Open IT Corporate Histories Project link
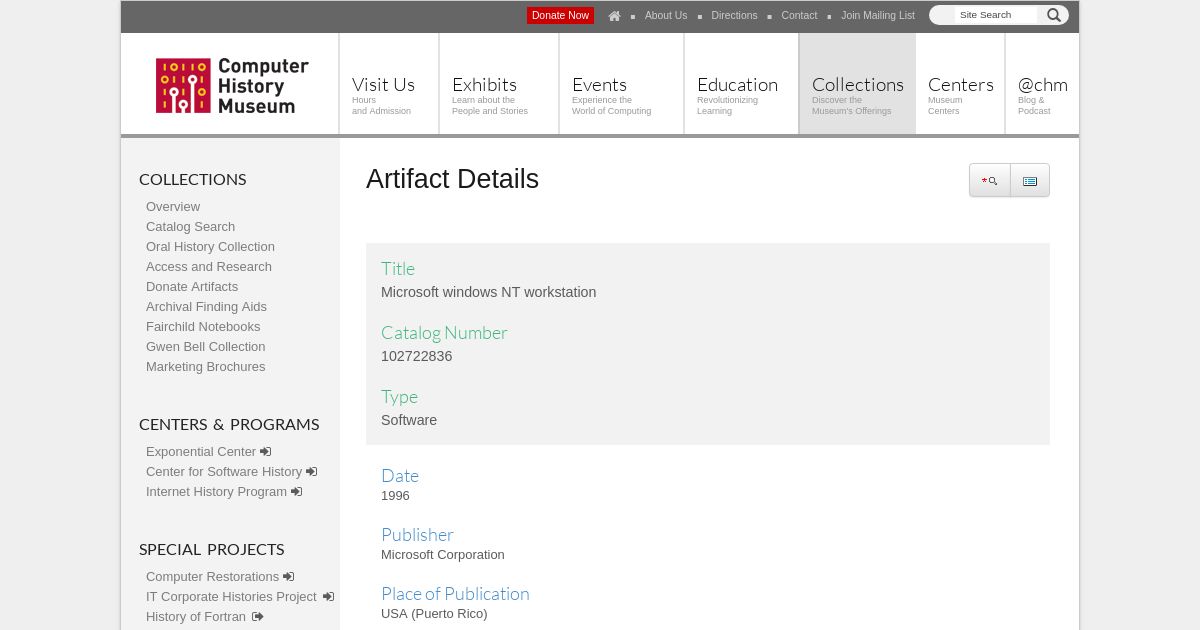The width and height of the screenshot is (1200, 630). pos(231,597)
